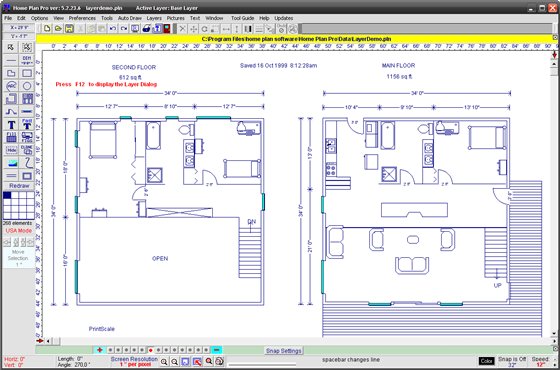Viewport: 560px width, 370px height.
Task: Click the vertical scrollbar up arrow
Action: 554,64
